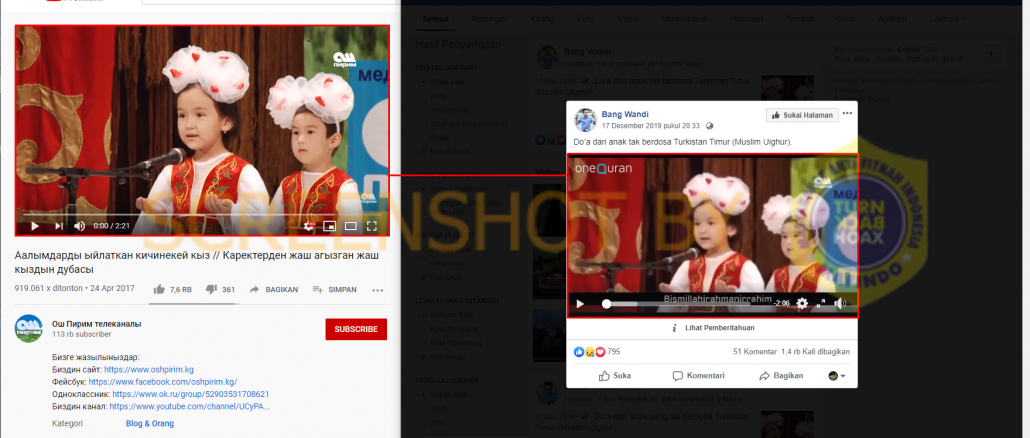Click Suka on the popup post
The image size is (1030, 438).
click(x=615, y=376)
